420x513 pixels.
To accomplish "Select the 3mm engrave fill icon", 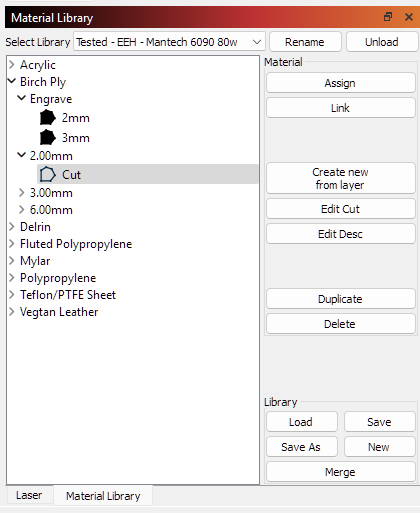I will coord(48,138).
